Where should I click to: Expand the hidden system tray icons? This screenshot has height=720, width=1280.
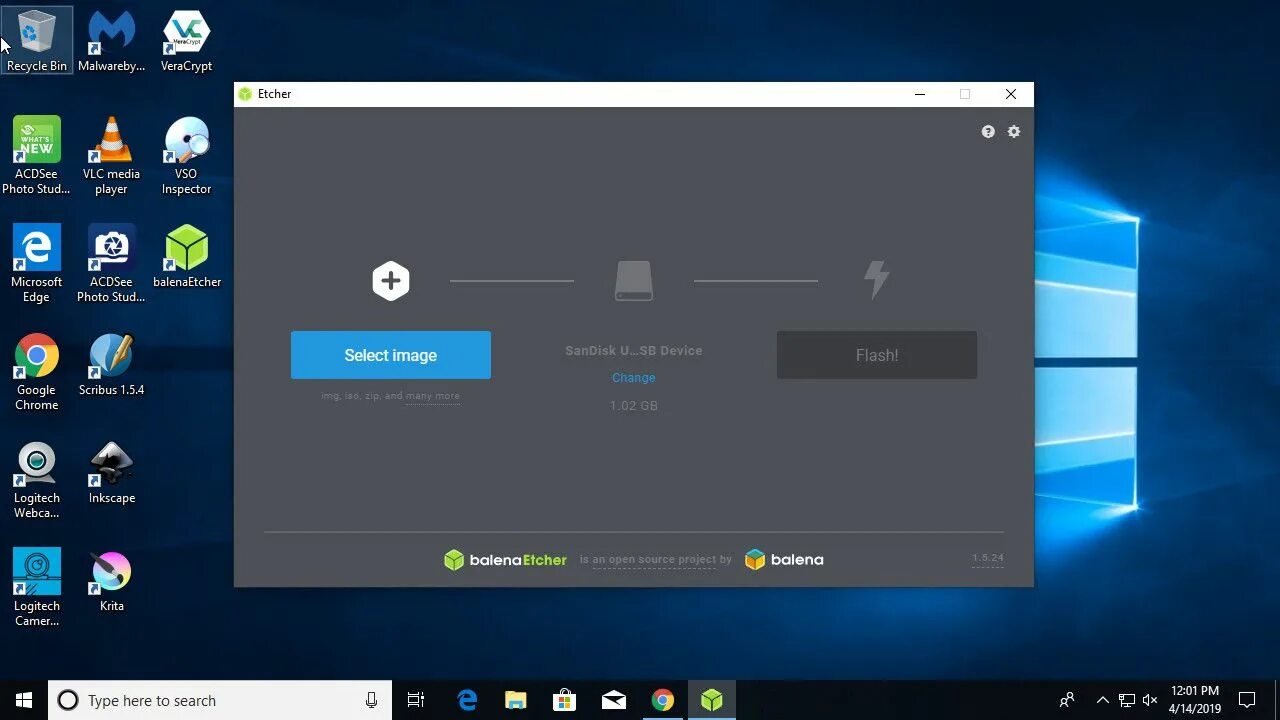coord(1103,700)
